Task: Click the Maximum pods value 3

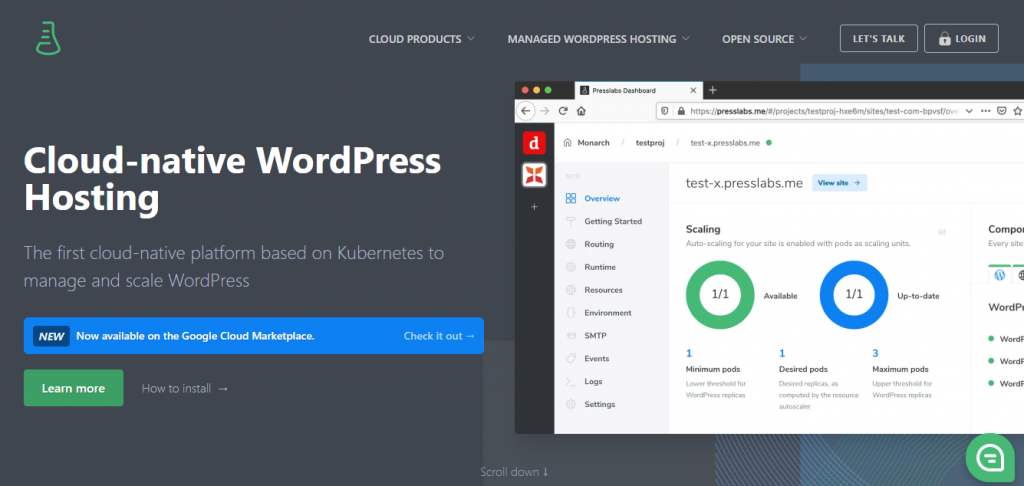Action: tap(875, 353)
